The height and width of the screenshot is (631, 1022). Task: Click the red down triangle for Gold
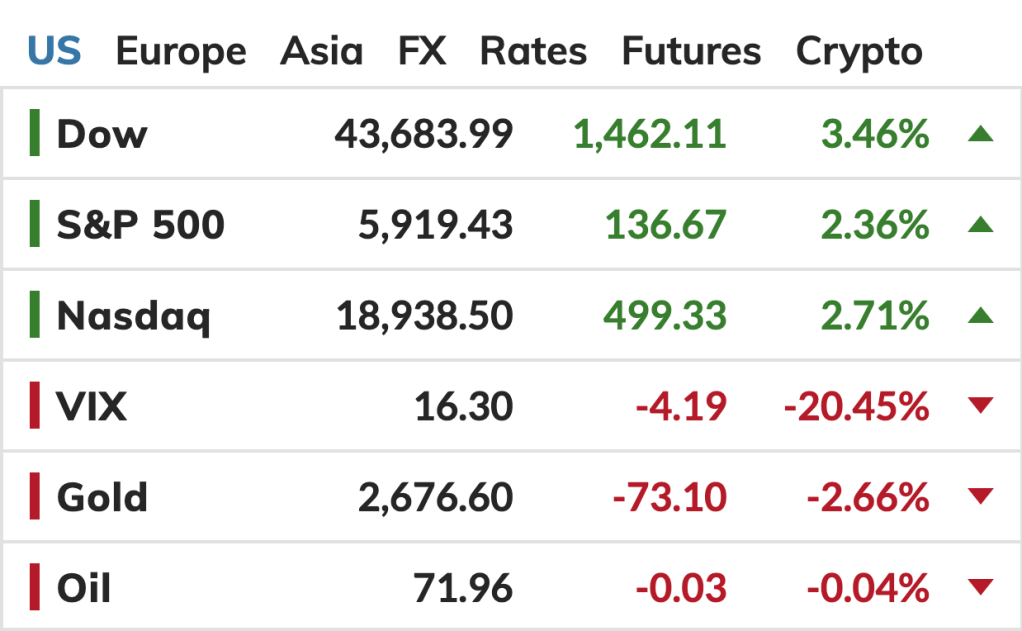tap(980, 497)
